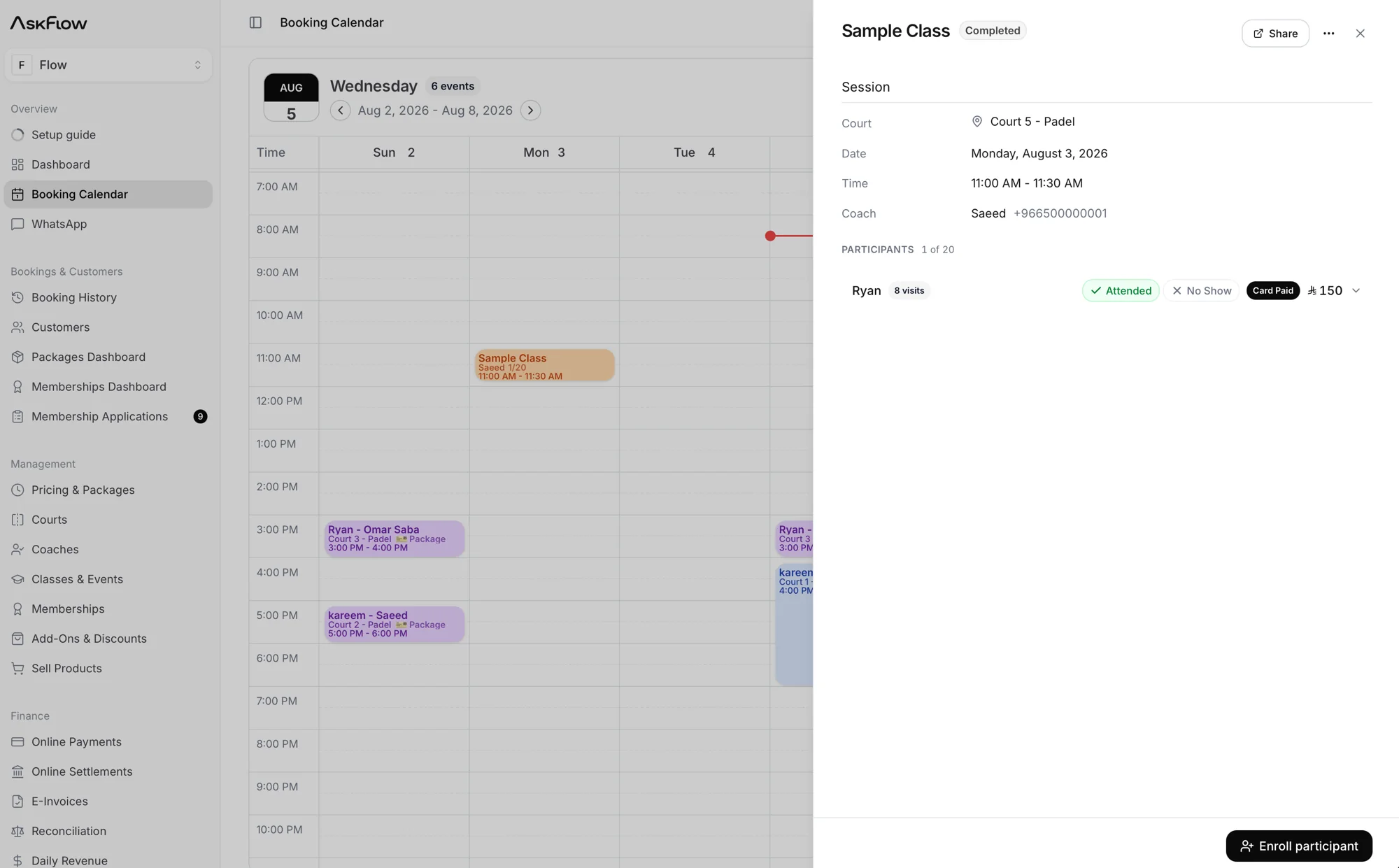This screenshot has width=1399, height=868.
Task: Open the three-dots more options menu
Action: [1328, 34]
